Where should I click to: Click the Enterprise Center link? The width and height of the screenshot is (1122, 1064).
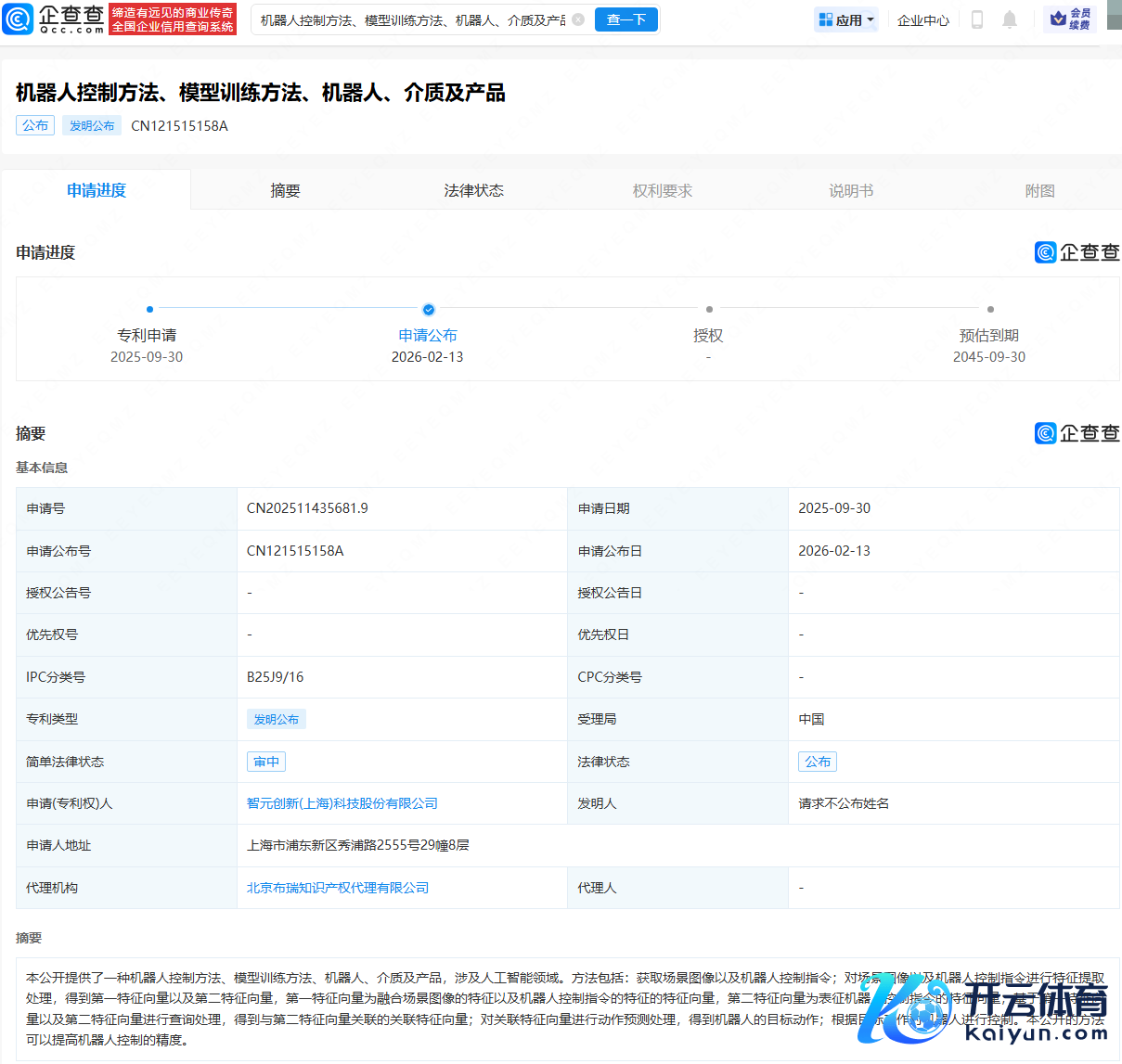click(x=922, y=19)
